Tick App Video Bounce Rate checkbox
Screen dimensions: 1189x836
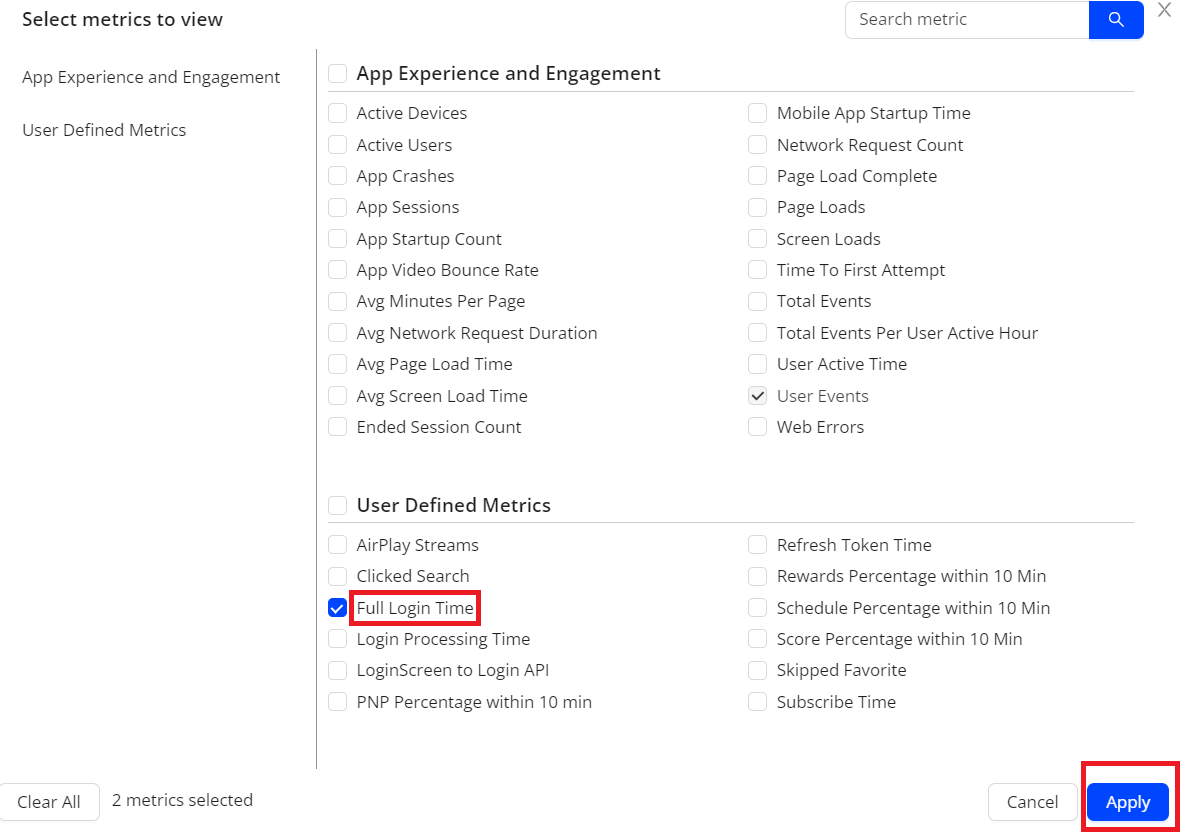click(337, 270)
